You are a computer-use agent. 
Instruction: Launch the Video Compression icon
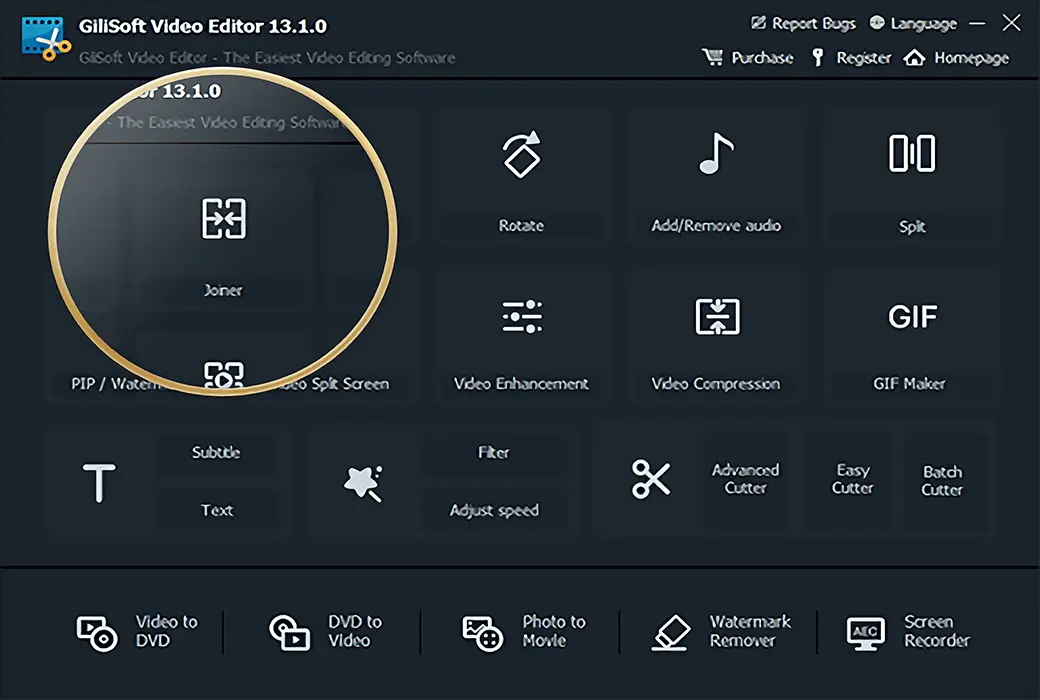coord(717,316)
